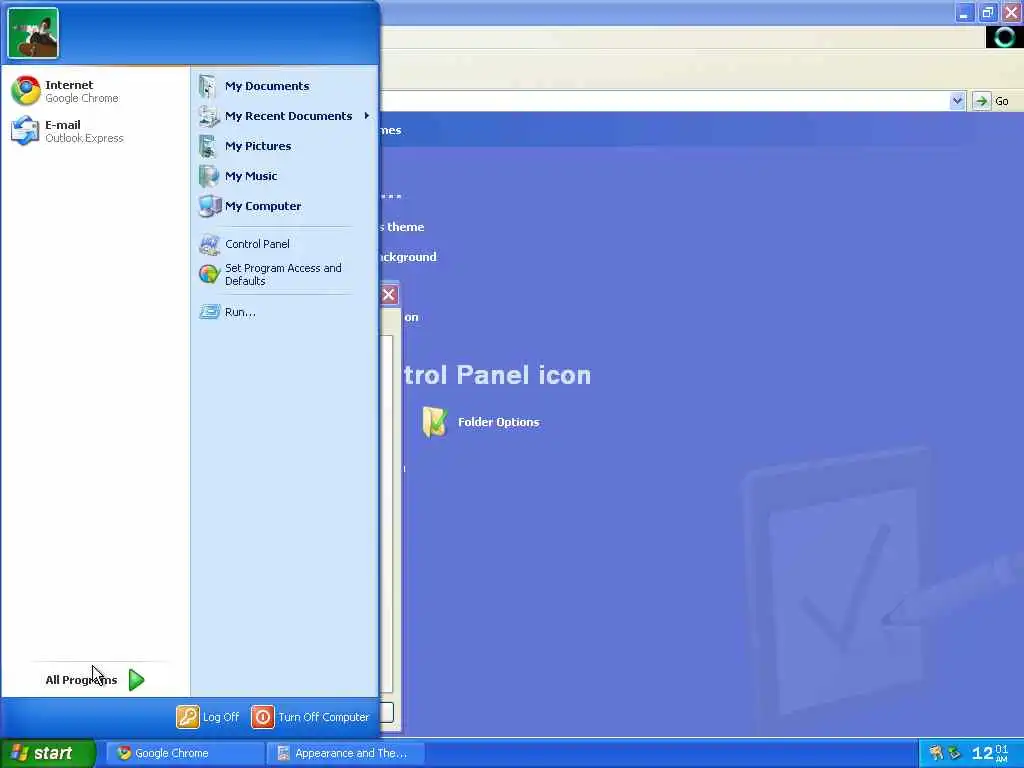Open My Music folder icon
The image size is (1024, 768).
[208, 176]
